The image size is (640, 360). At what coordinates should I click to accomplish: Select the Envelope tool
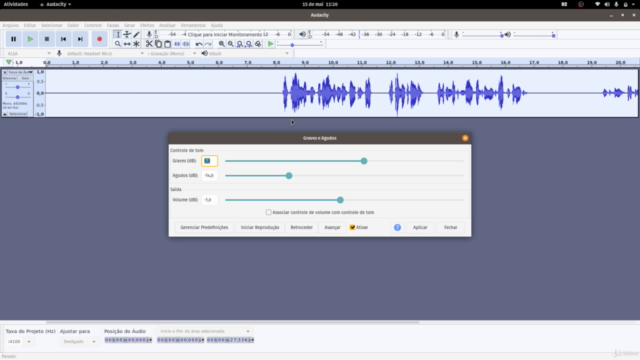point(127,35)
